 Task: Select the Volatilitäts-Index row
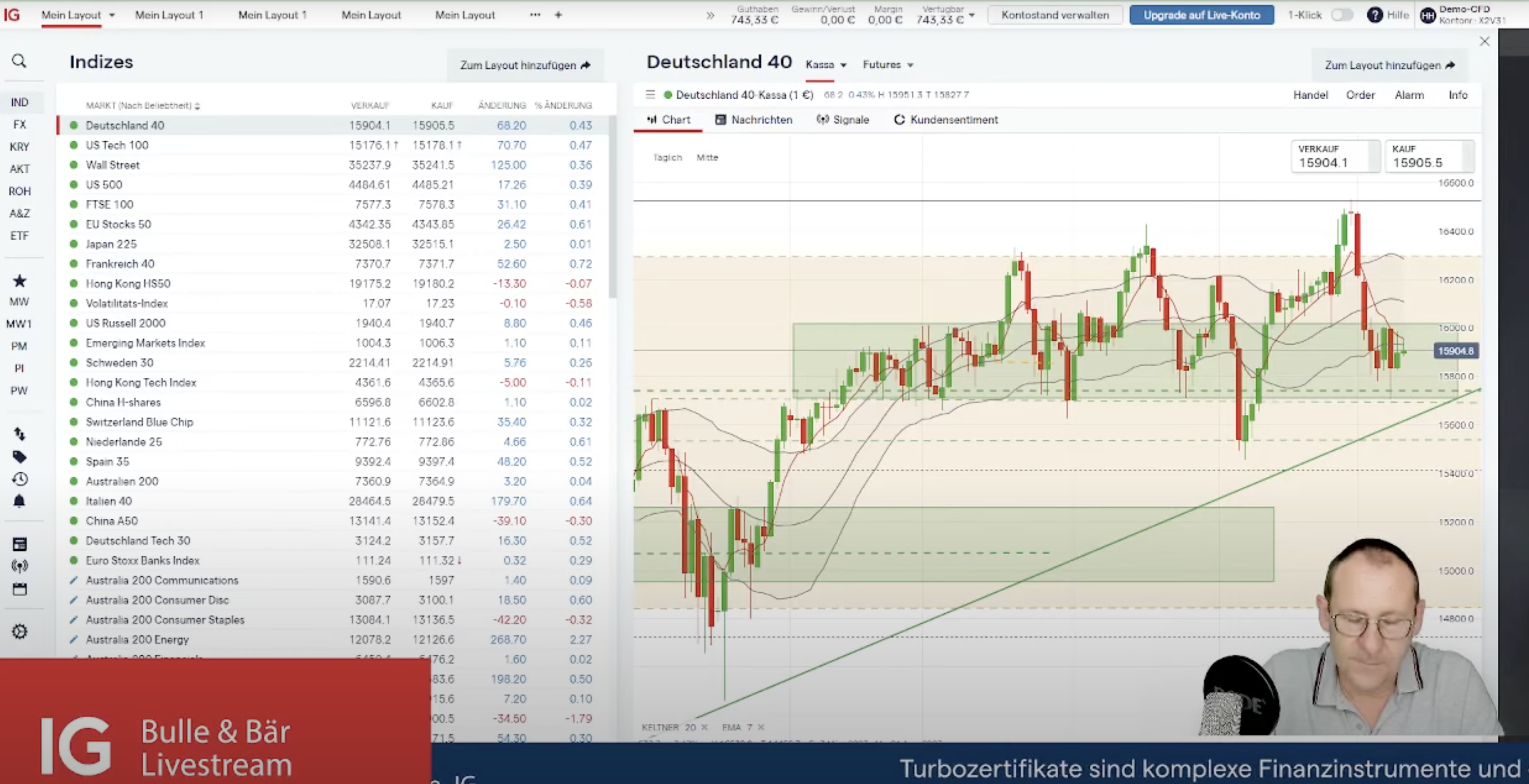coord(333,303)
